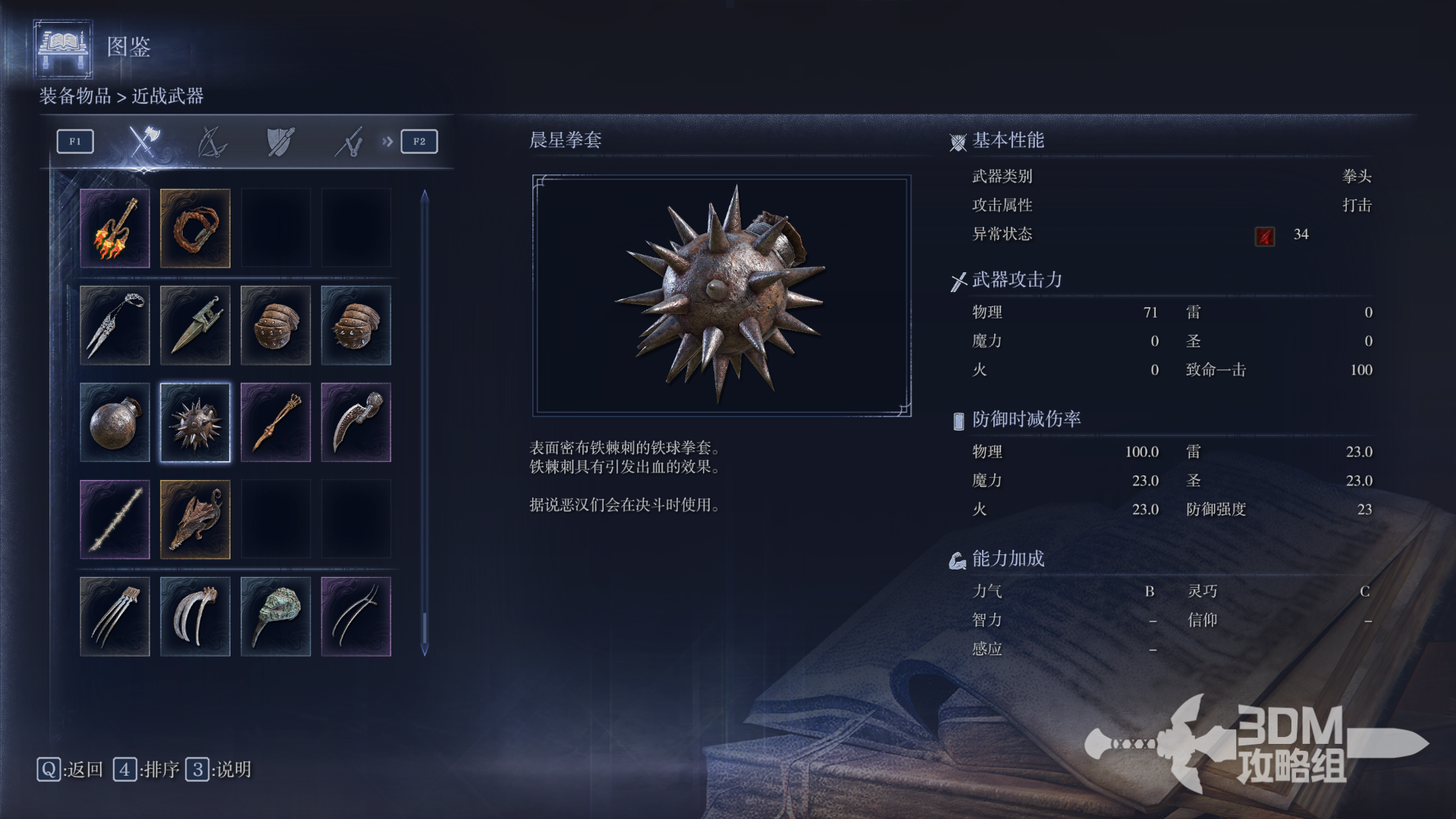Select the plain iron ball fist weapon
This screenshot has width=1456, height=819.
pos(115,422)
